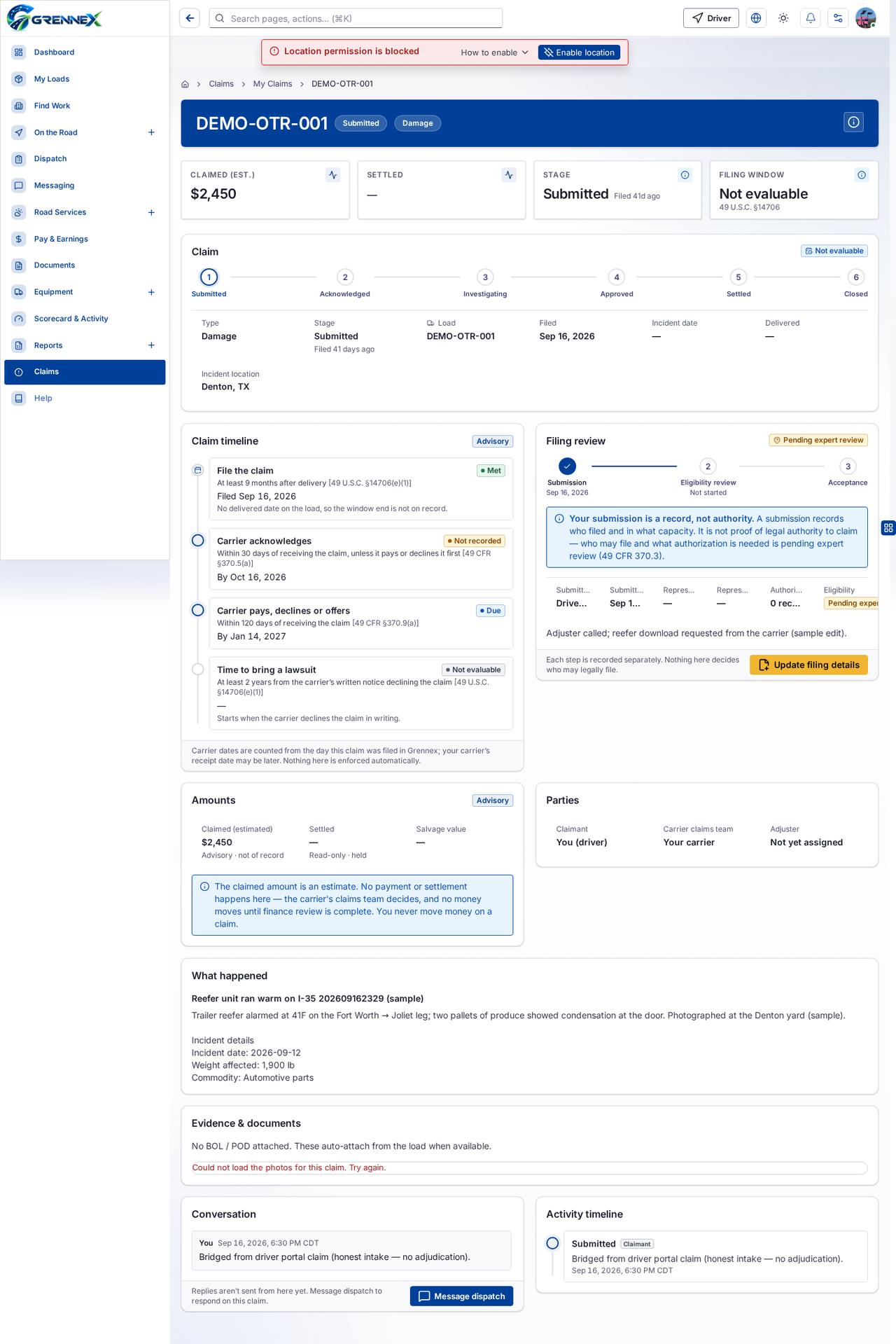Click the Scorecard & Activity sidebar icon
896x1344 pixels.
pos(19,319)
